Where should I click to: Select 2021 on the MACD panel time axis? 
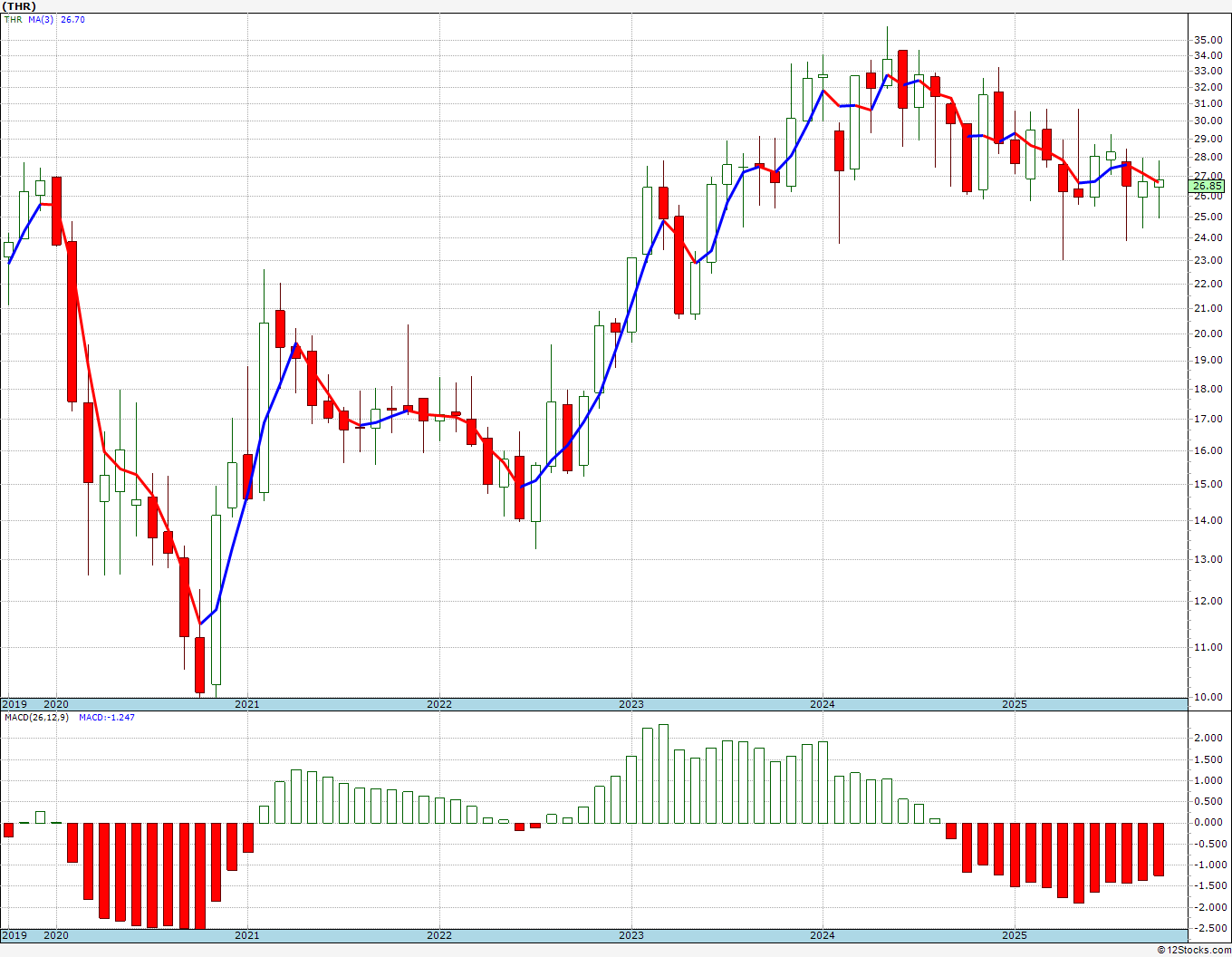247,935
